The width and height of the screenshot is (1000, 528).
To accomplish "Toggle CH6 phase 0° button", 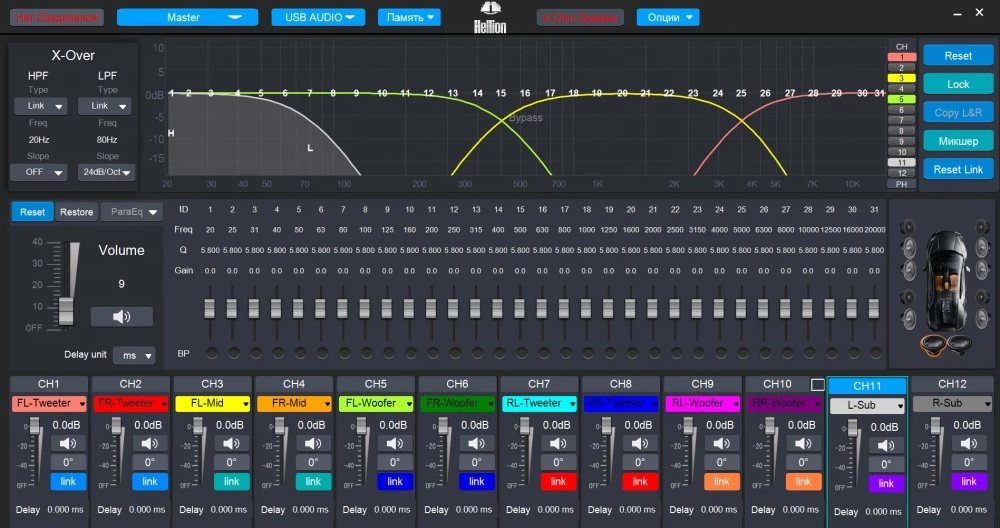I will pos(476,462).
